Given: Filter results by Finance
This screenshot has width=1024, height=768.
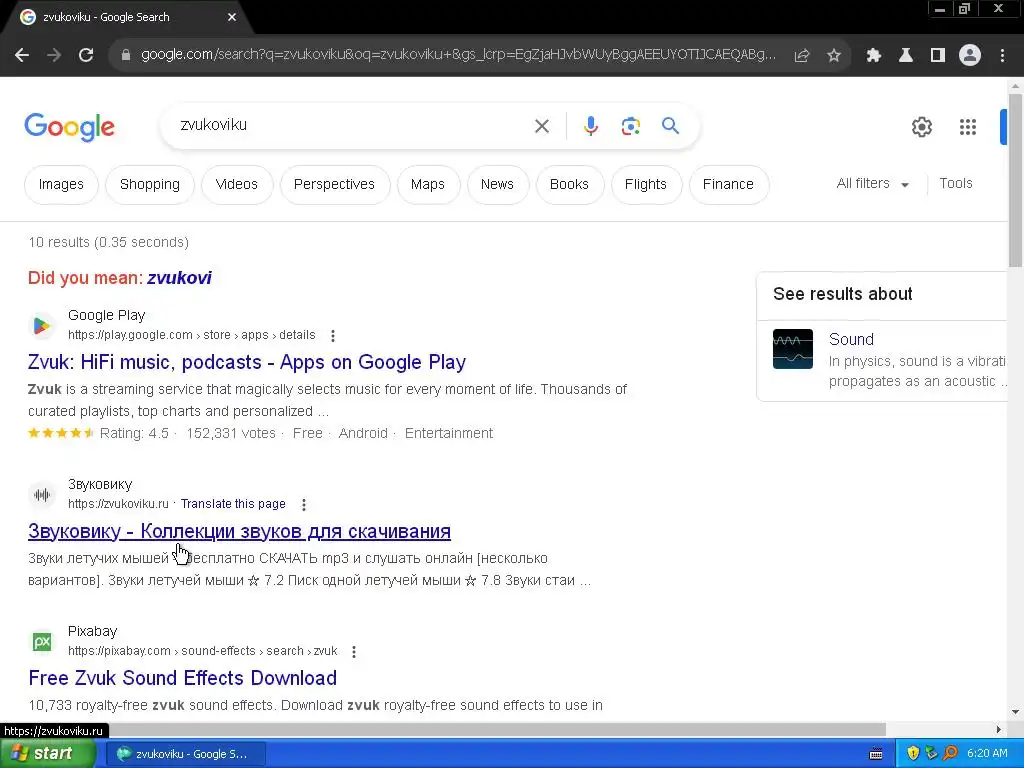Looking at the screenshot, I should coord(728,185).
